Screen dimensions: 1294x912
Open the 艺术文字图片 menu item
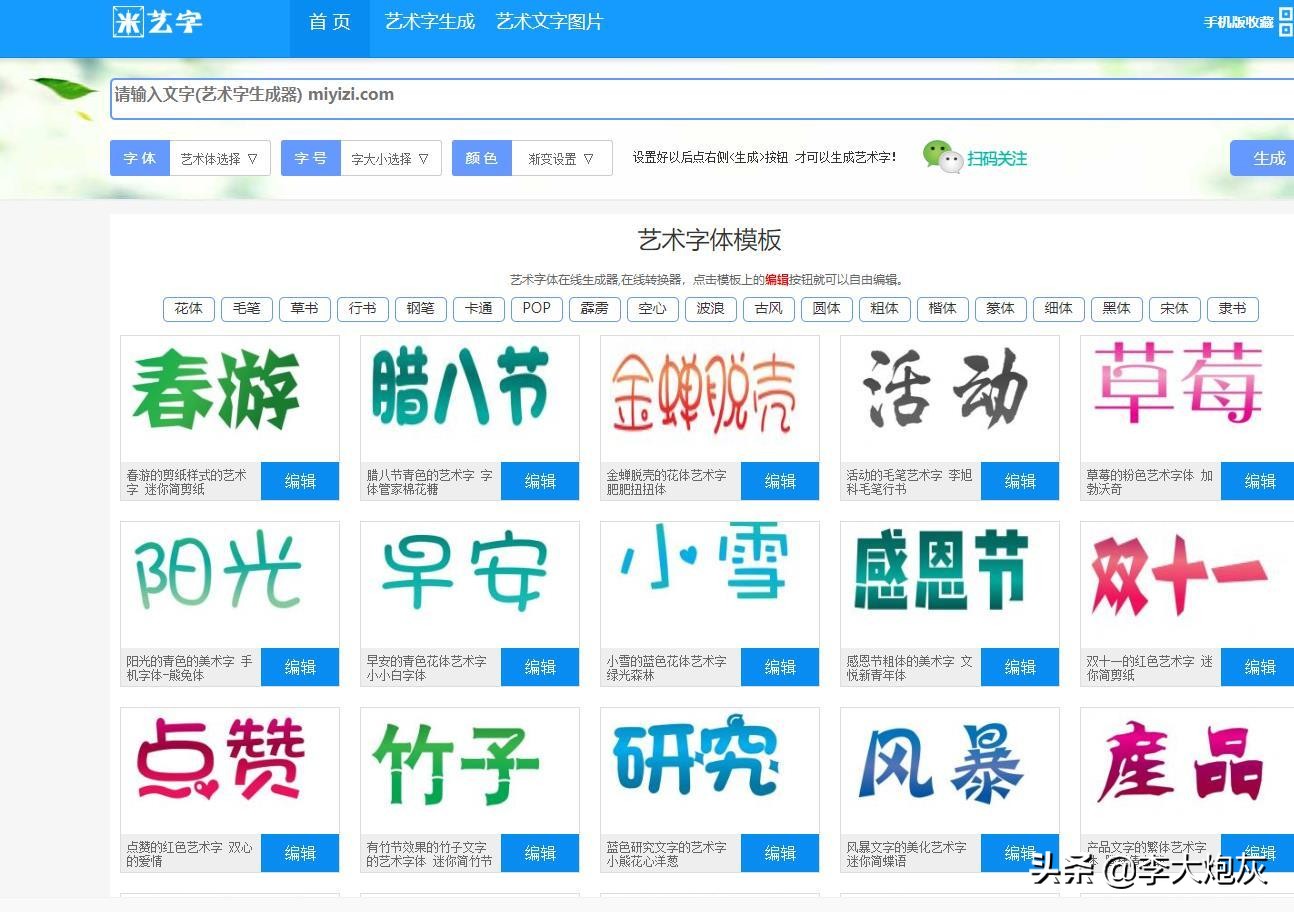click(548, 21)
